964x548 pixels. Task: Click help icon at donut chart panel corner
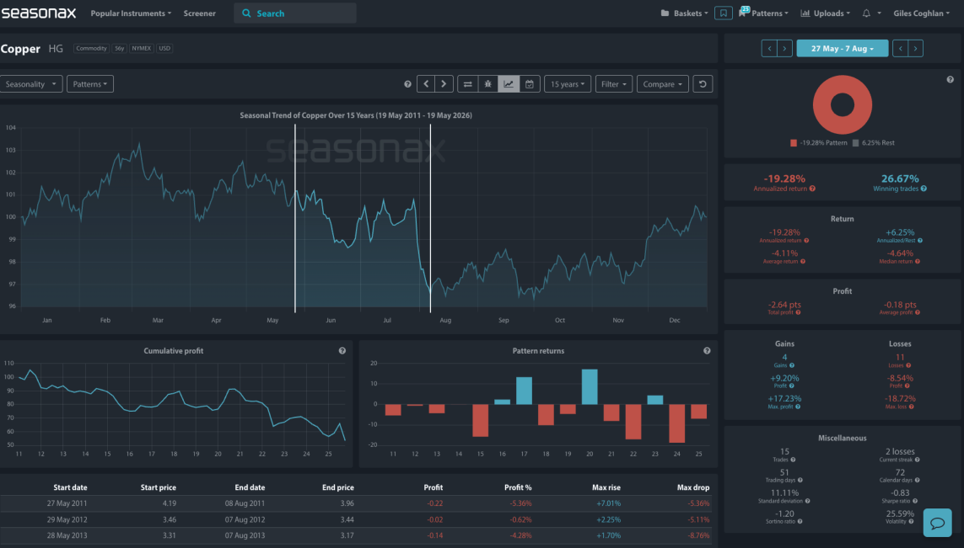950,79
